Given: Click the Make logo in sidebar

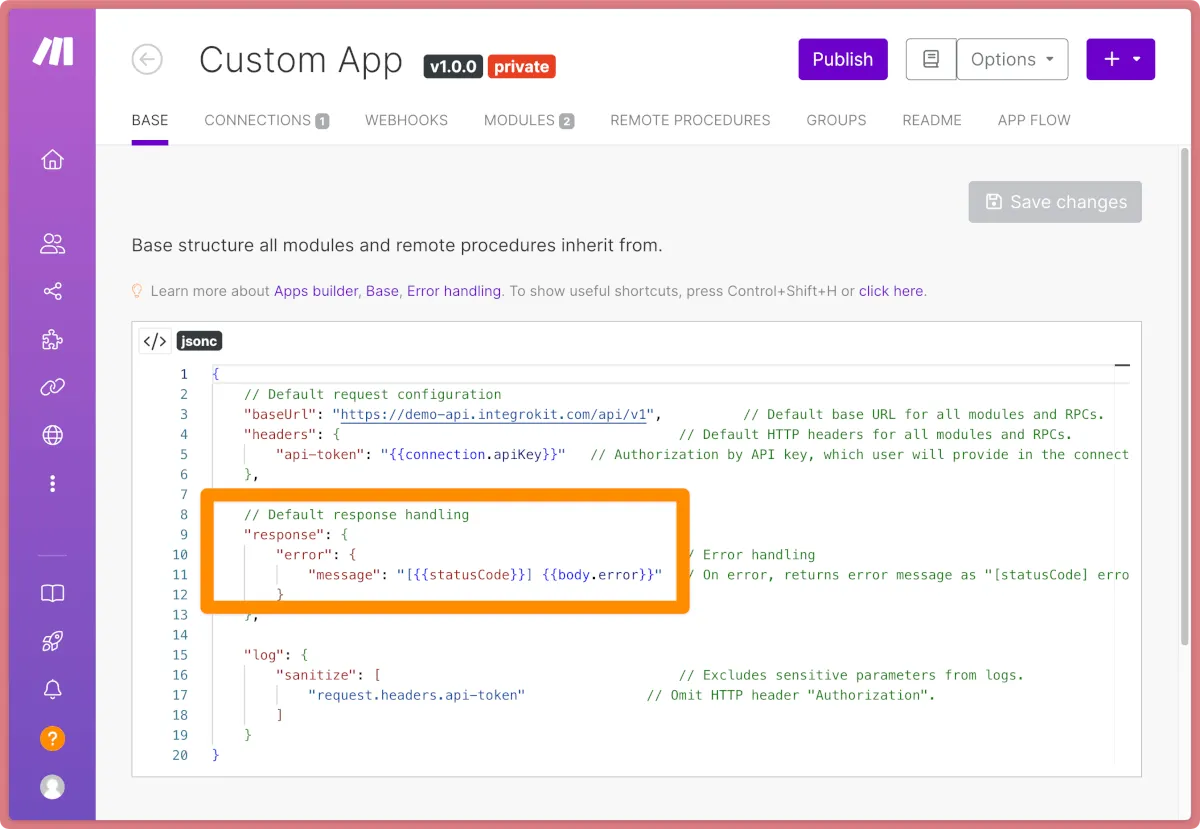Looking at the screenshot, I should coord(53,52).
